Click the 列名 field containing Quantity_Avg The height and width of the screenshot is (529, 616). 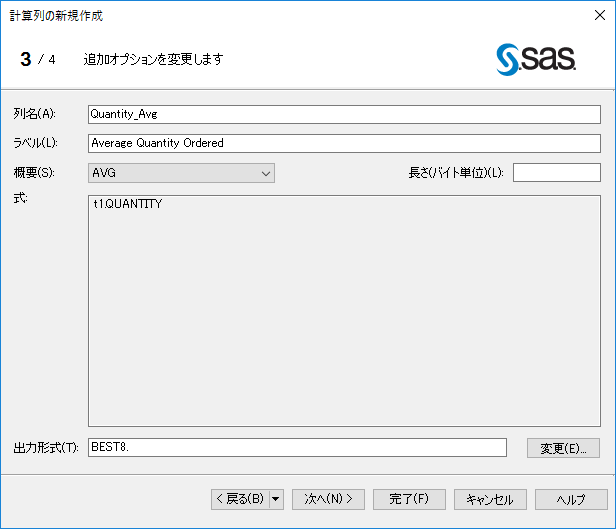(344, 114)
